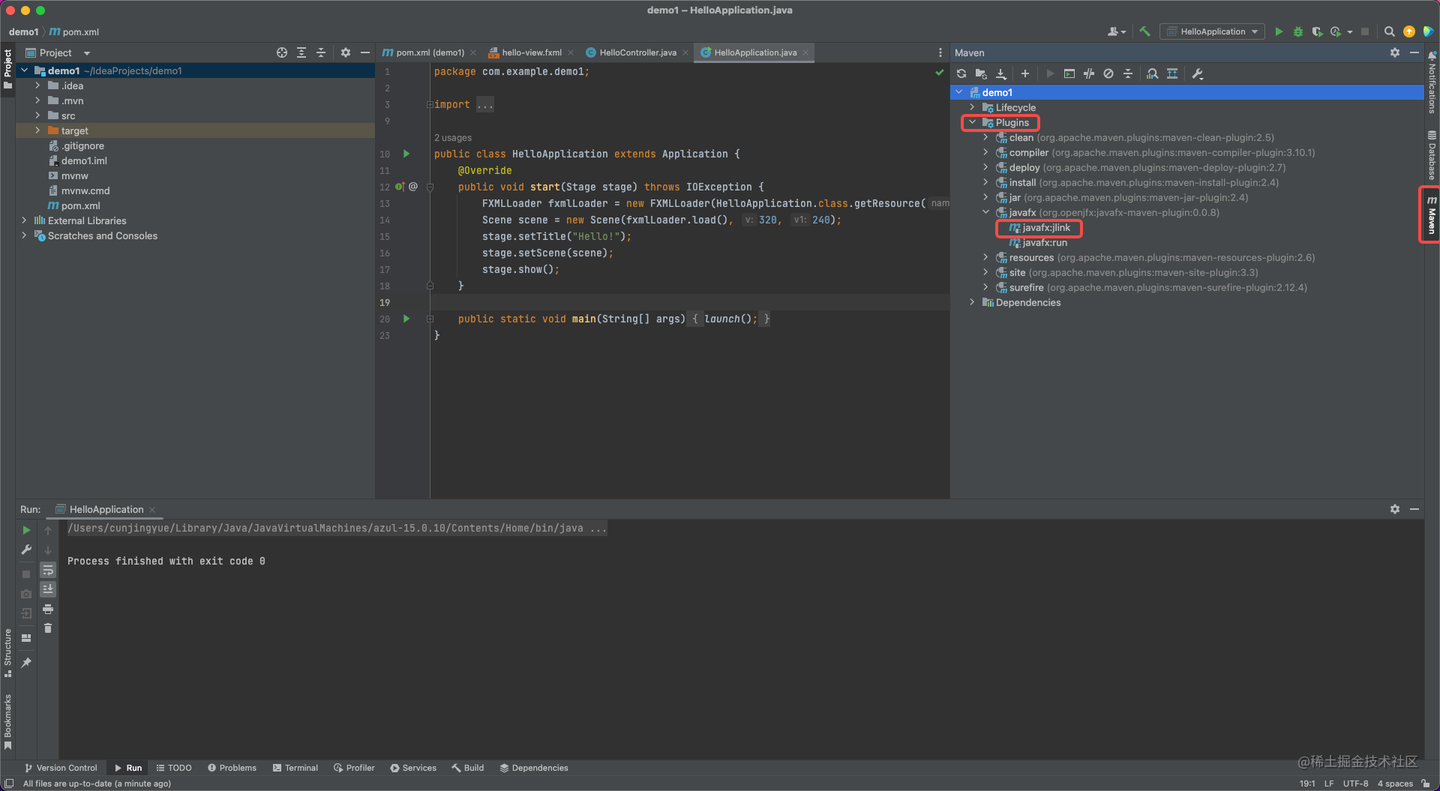The width and height of the screenshot is (1440, 791).
Task: Open the Terminal tool window tab
Action: [295, 768]
